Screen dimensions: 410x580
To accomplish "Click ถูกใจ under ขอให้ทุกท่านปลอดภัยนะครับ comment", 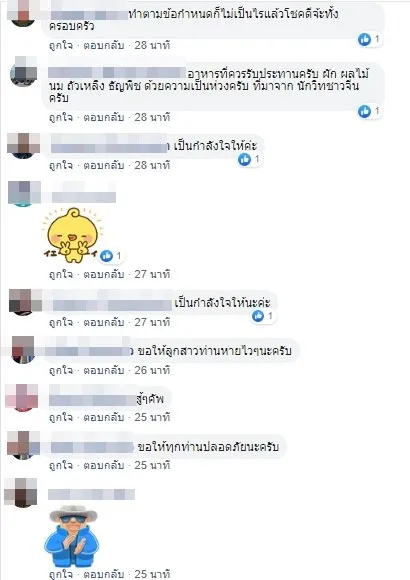I will click(x=61, y=465).
